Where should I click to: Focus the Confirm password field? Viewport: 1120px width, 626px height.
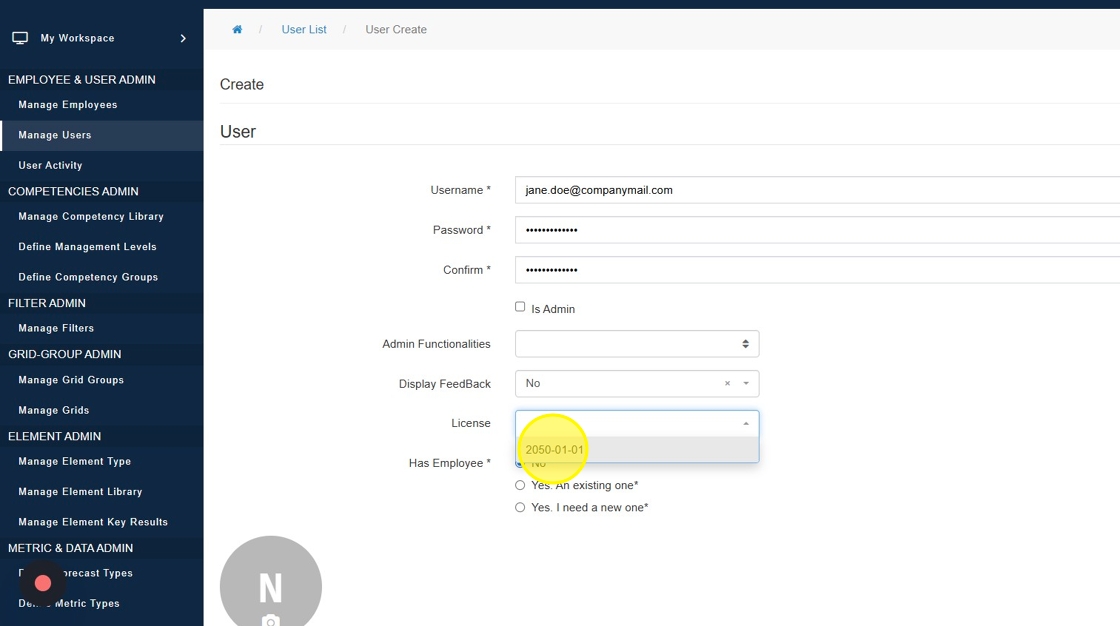[815, 270]
